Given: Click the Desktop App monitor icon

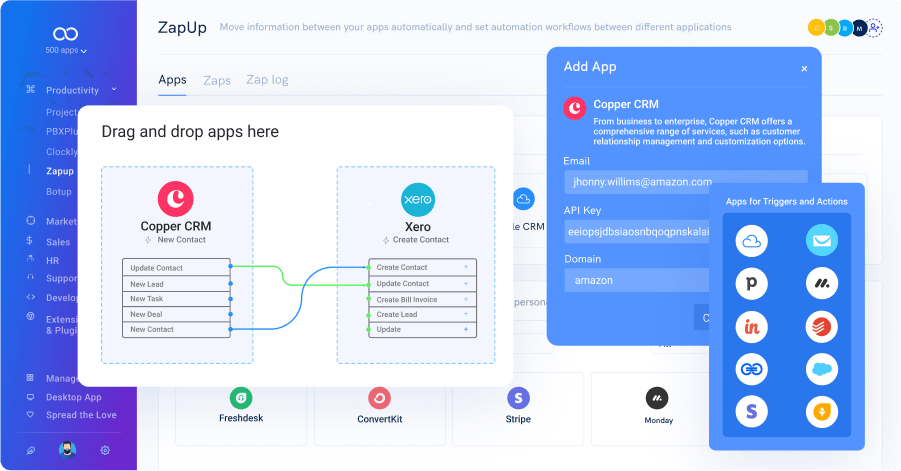Looking at the screenshot, I should point(30,397).
